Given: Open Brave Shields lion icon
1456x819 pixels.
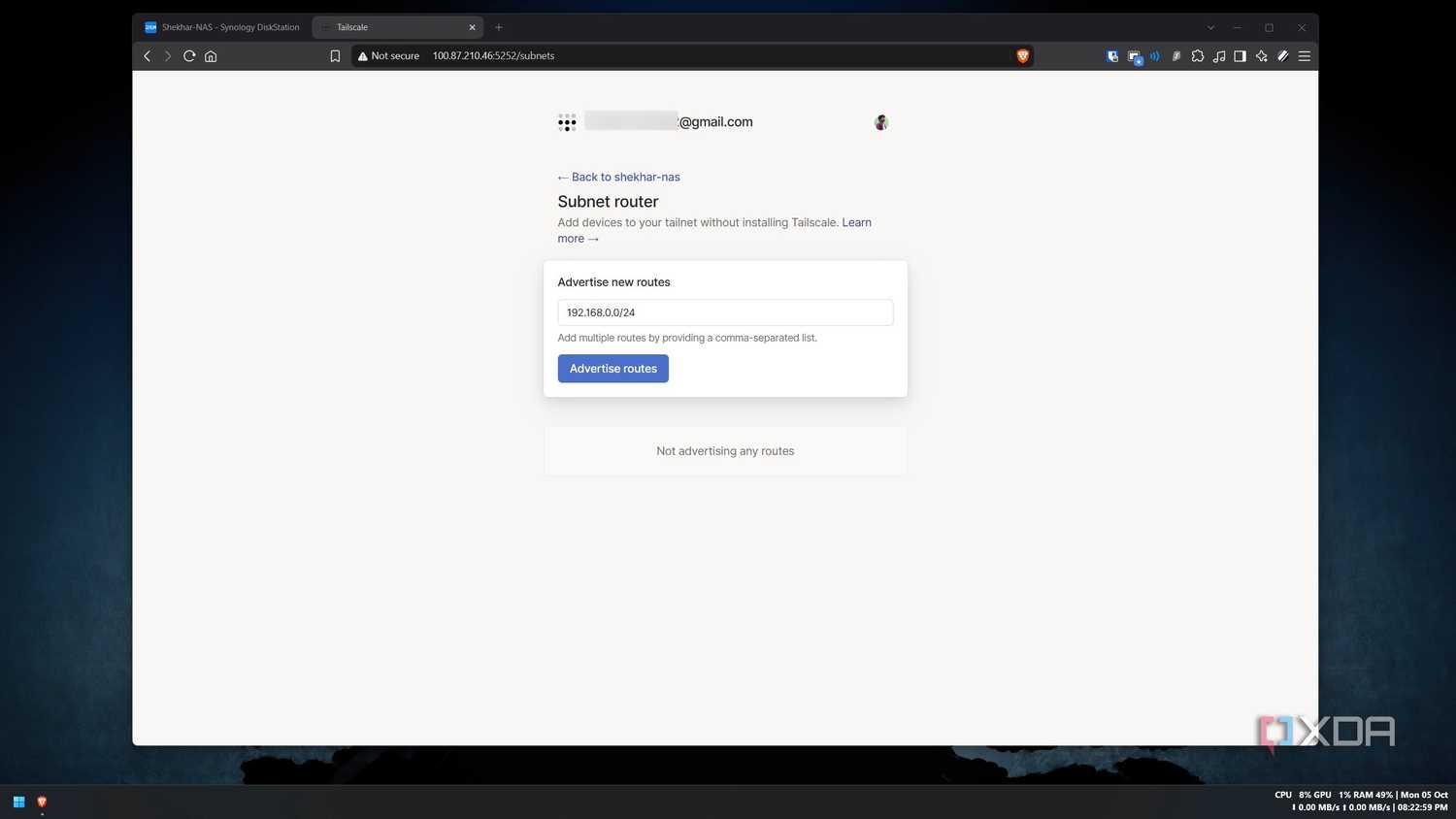Looking at the screenshot, I should point(1022,56).
